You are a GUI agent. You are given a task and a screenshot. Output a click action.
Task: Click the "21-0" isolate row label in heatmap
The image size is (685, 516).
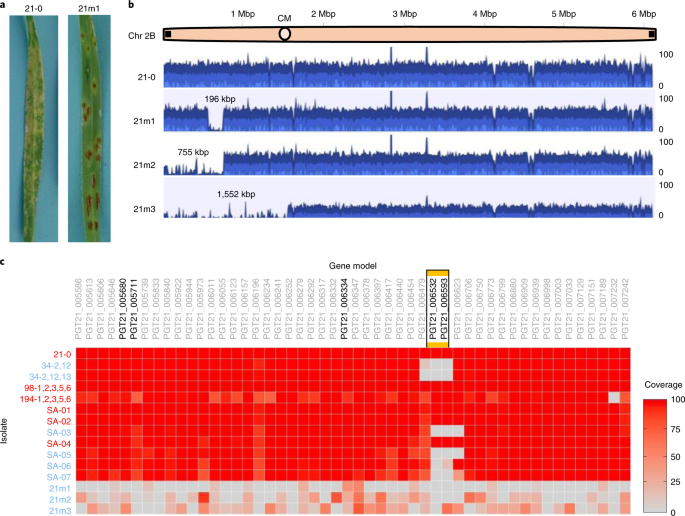(62, 354)
